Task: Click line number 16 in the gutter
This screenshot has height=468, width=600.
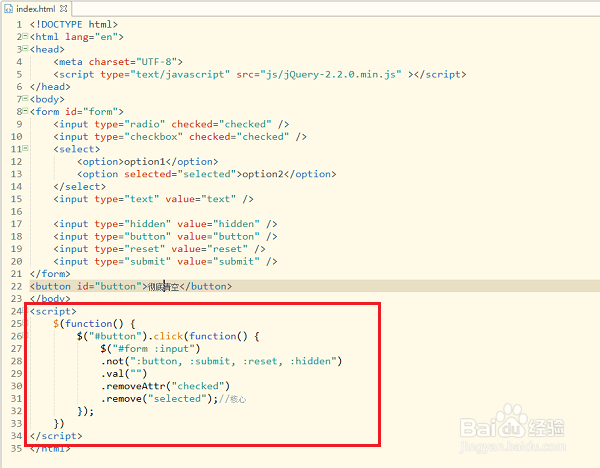Action: click(x=16, y=212)
